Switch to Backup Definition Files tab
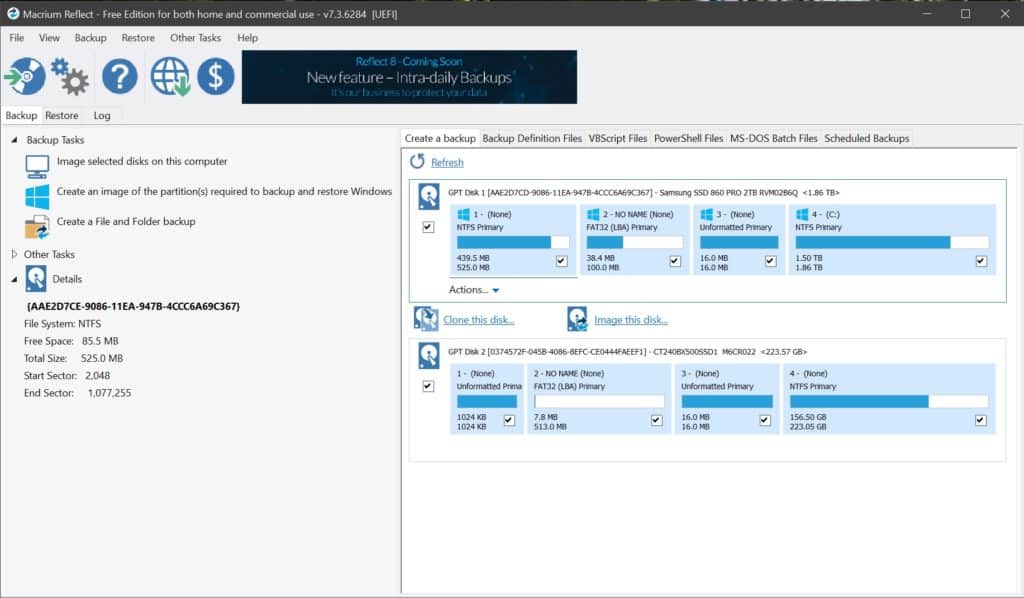 [532, 138]
